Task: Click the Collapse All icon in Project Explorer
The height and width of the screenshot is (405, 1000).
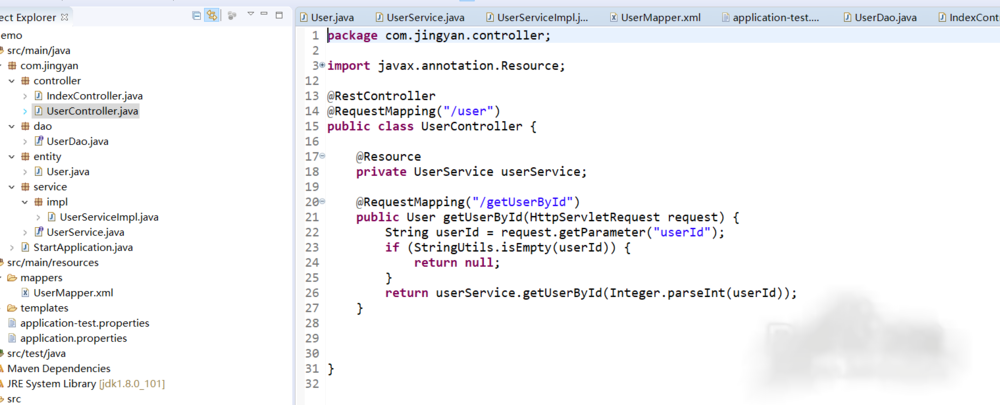Action: pos(196,16)
